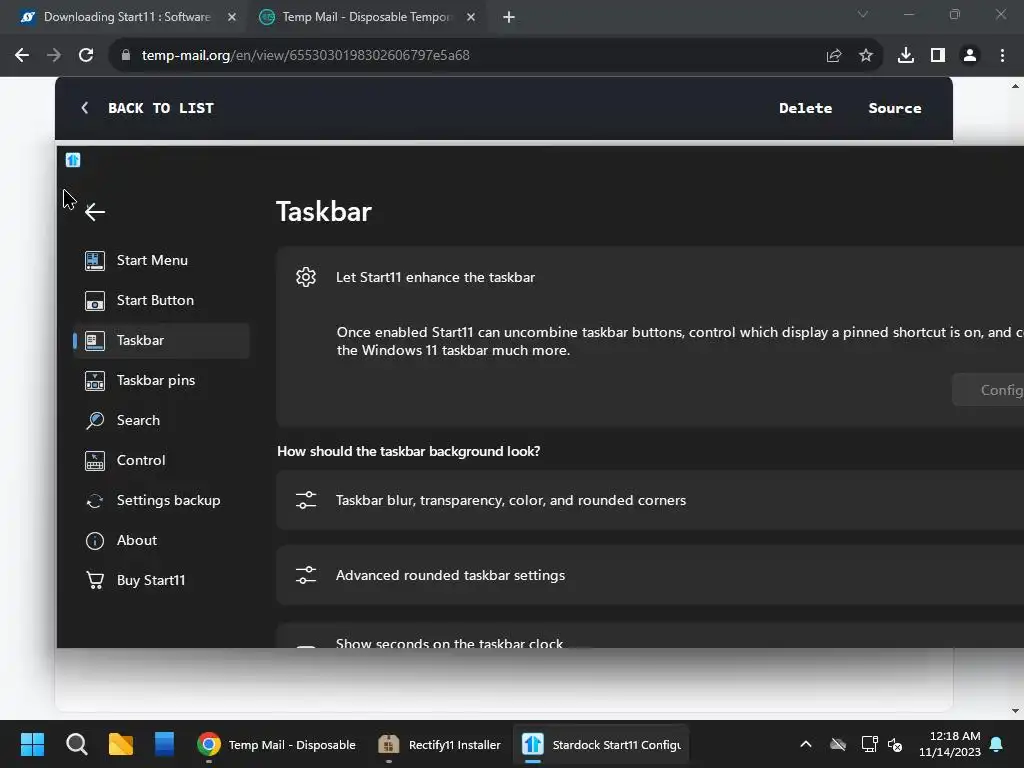Click sliders icon for Advanced rounded taskbar
This screenshot has width=1024, height=768.
pos(306,575)
